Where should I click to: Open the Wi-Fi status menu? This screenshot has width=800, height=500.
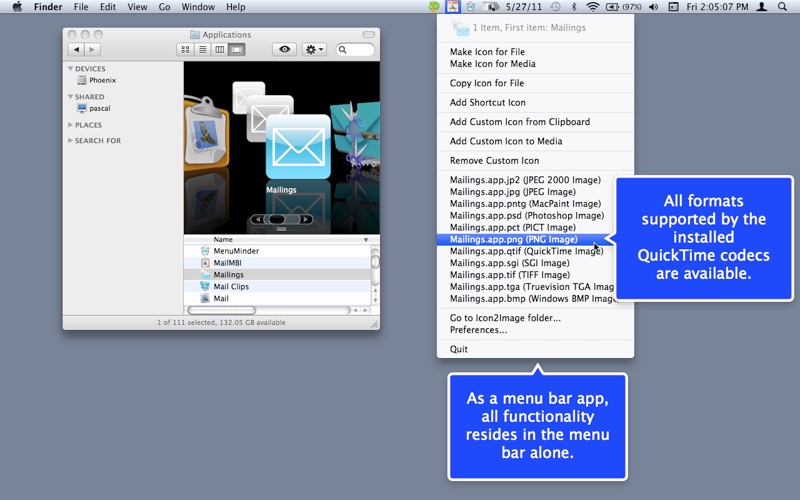[x=592, y=7]
